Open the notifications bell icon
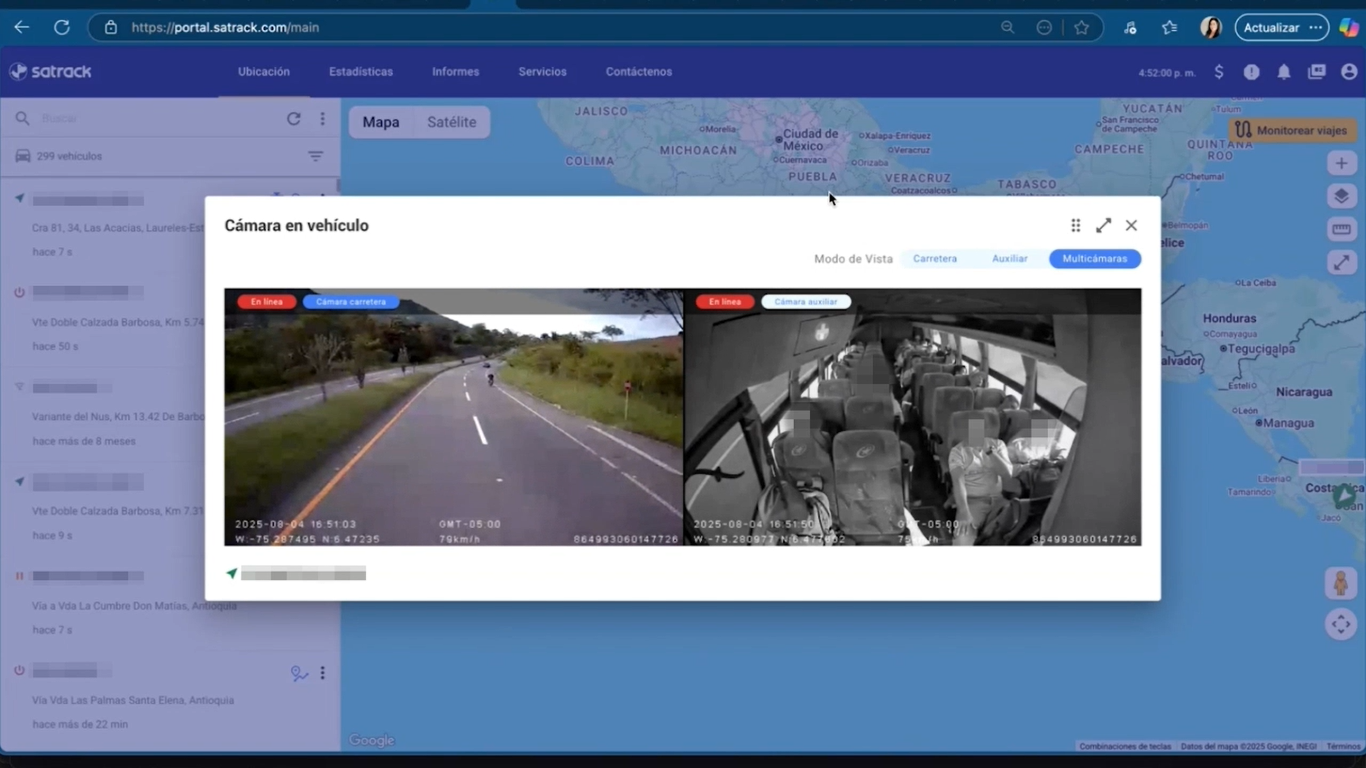The width and height of the screenshot is (1366, 768). pos(1284,72)
